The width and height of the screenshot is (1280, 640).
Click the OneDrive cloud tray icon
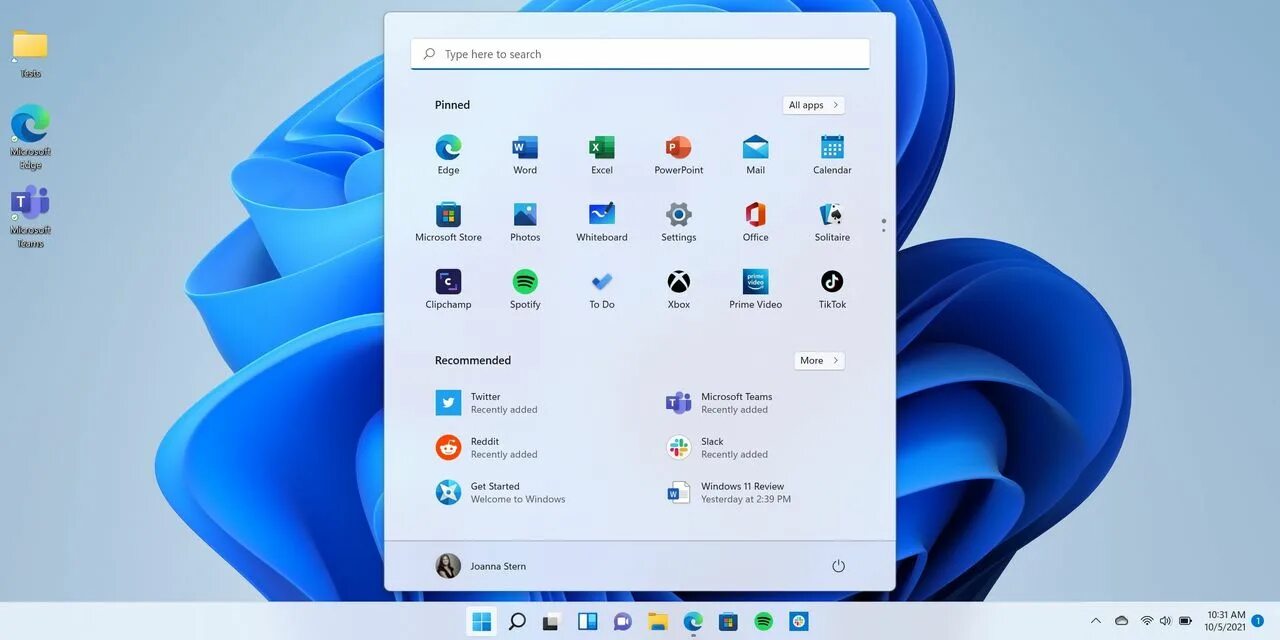[1121, 621]
